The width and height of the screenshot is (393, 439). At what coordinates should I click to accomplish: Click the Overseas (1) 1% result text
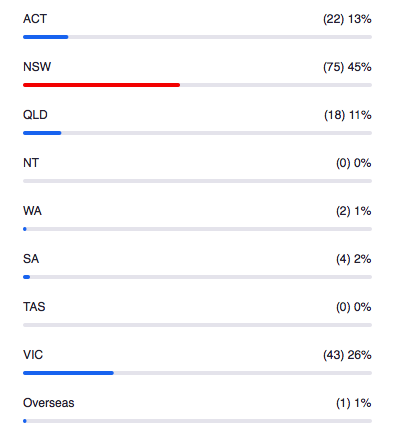tap(354, 403)
